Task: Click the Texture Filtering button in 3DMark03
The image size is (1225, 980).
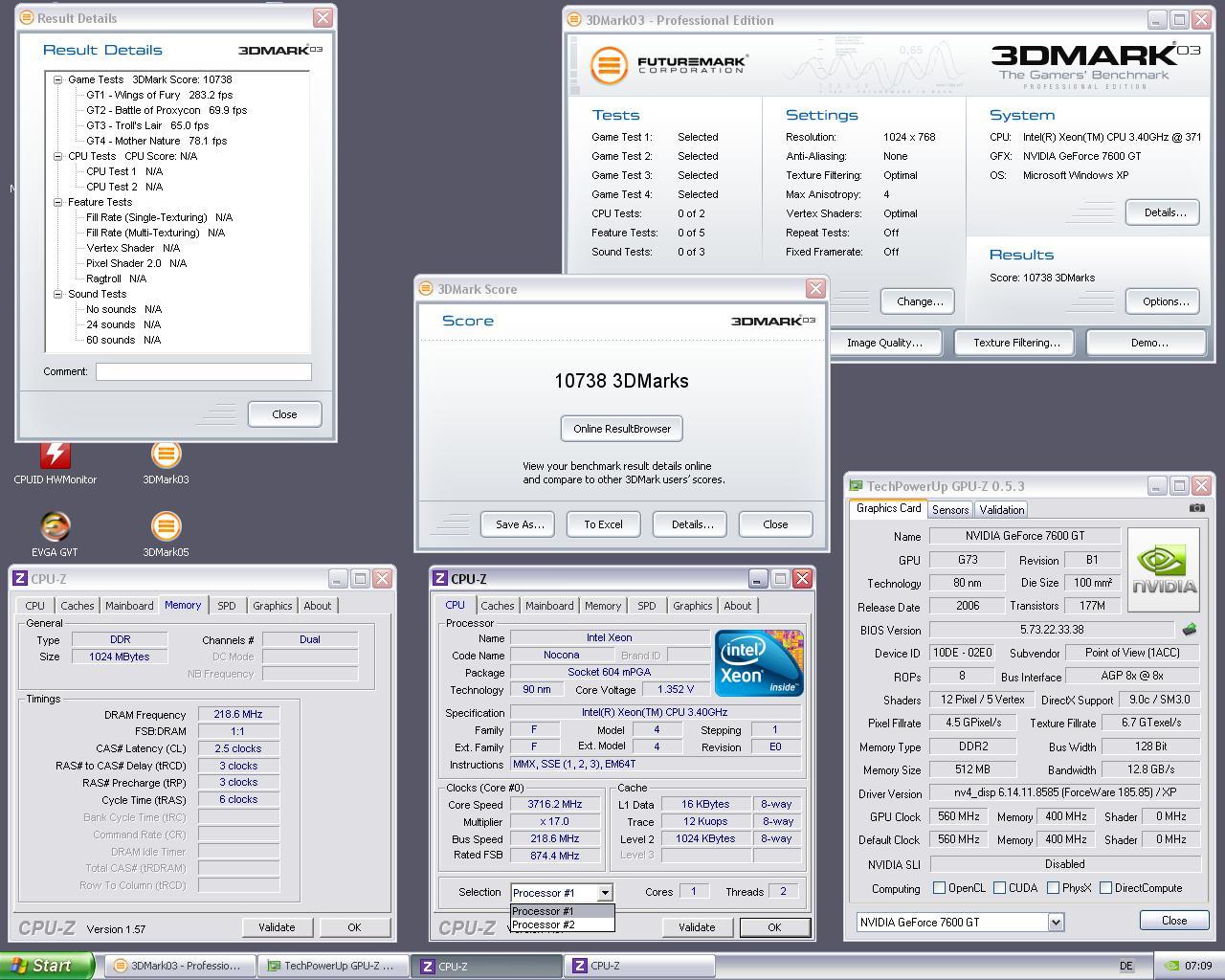Action: click(x=1015, y=343)
